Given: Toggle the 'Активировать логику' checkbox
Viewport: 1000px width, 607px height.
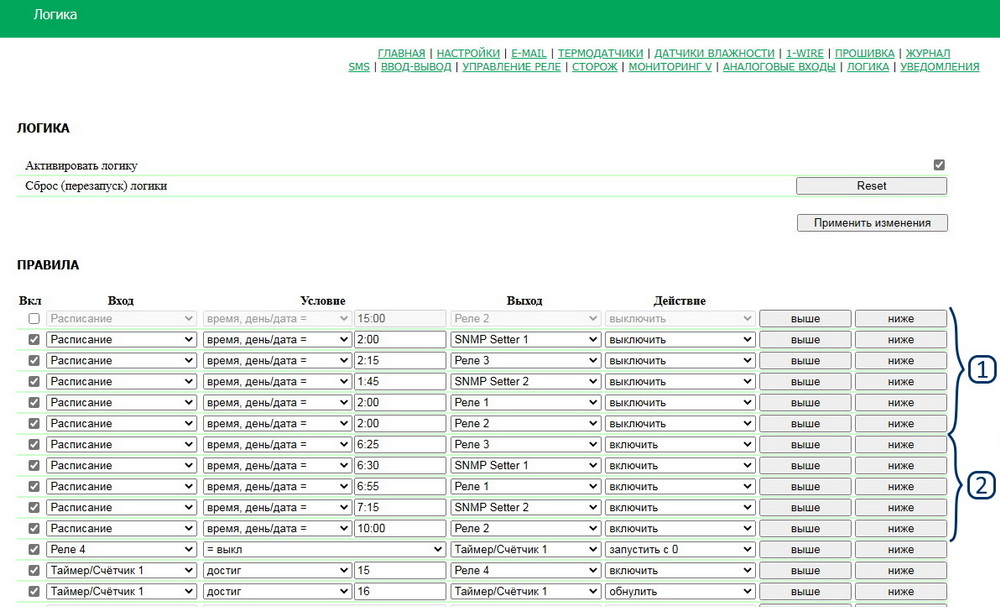Looking at the screenshot, I should point(938,165).
